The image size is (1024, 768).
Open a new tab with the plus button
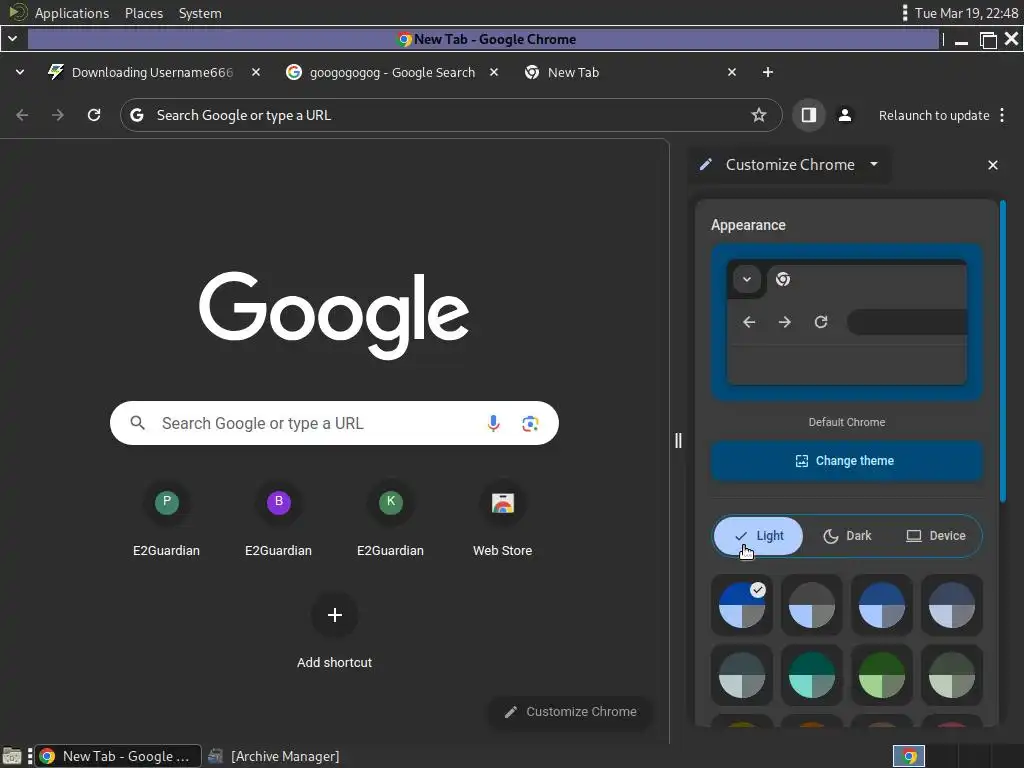click(x=768, y=72)
